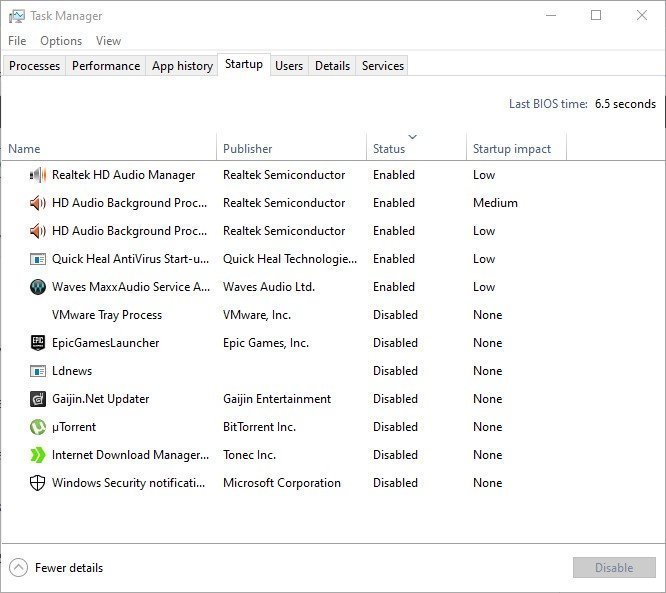Viewport: 666px width, 593px height.
Task: Click the Microsoft Corporation publisher cell
Action: click(282, 483)
